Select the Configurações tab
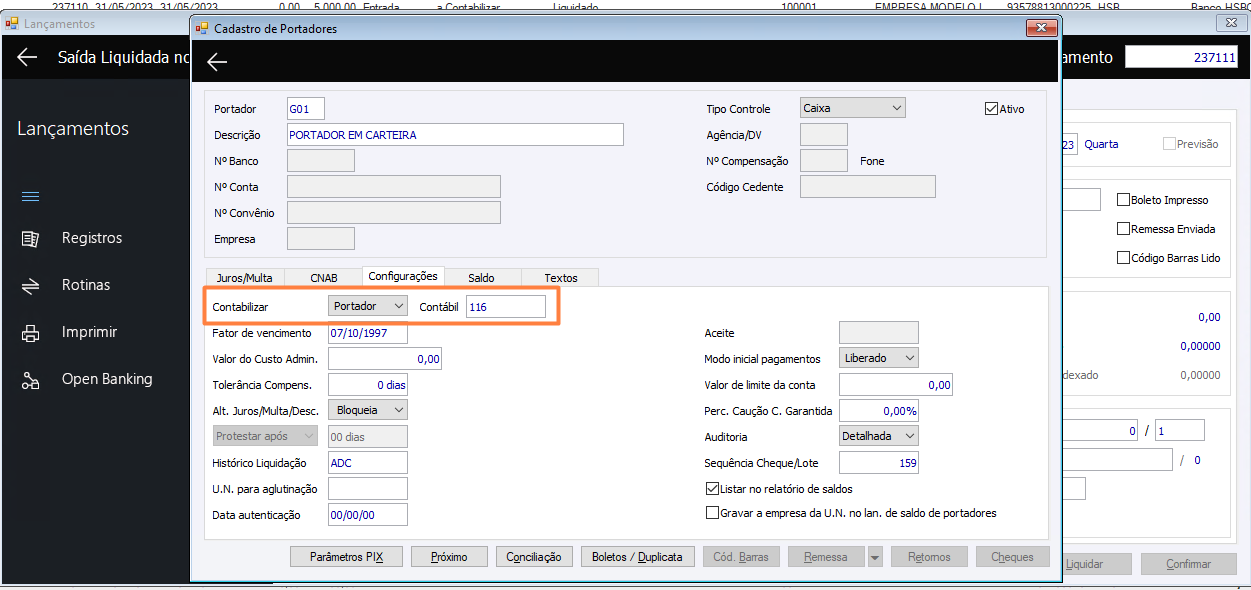Viewport: 1251px width, 590px height. (x=402, y=276)
